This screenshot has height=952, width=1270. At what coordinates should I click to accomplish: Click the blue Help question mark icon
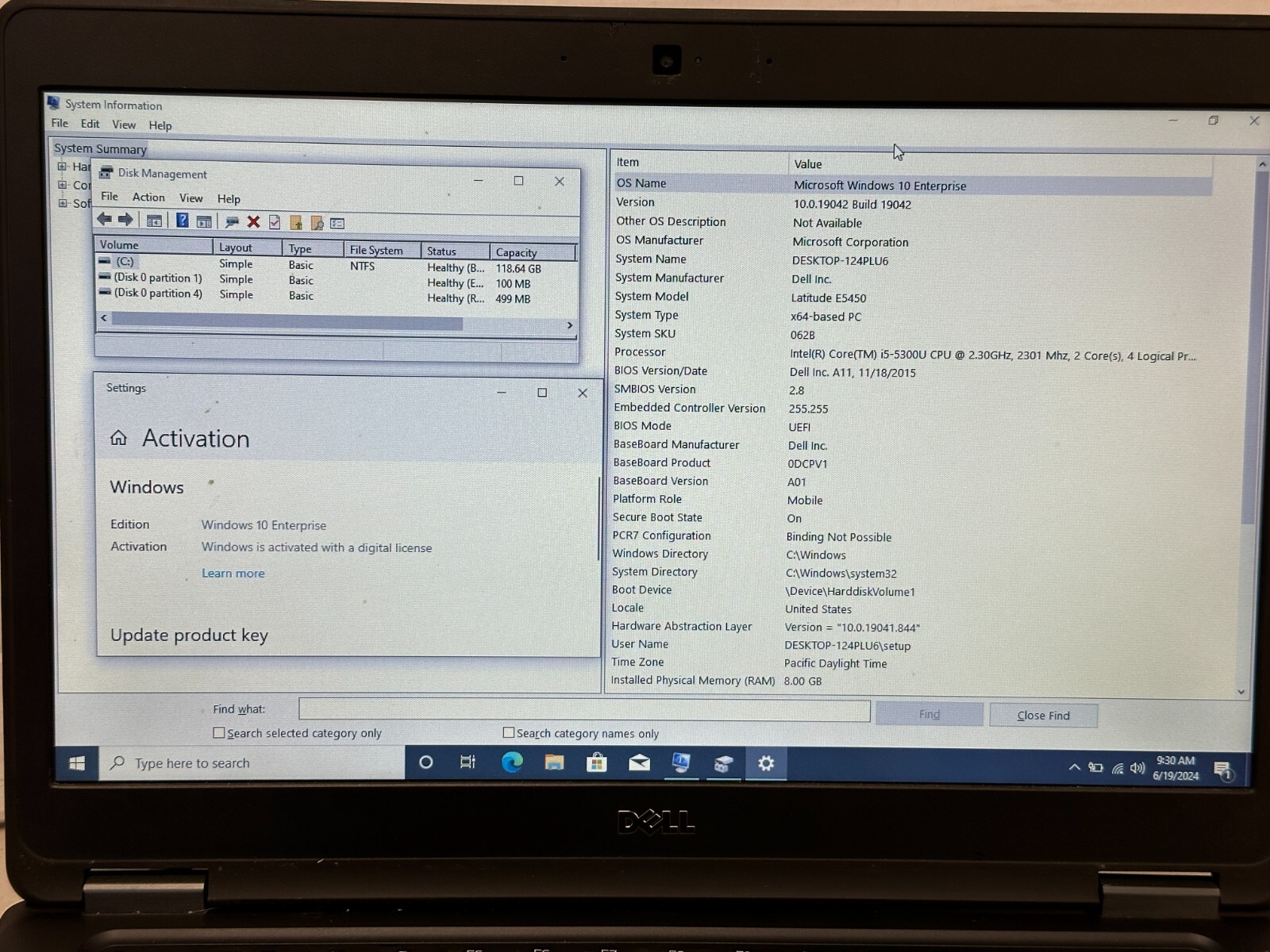[183, 221]
